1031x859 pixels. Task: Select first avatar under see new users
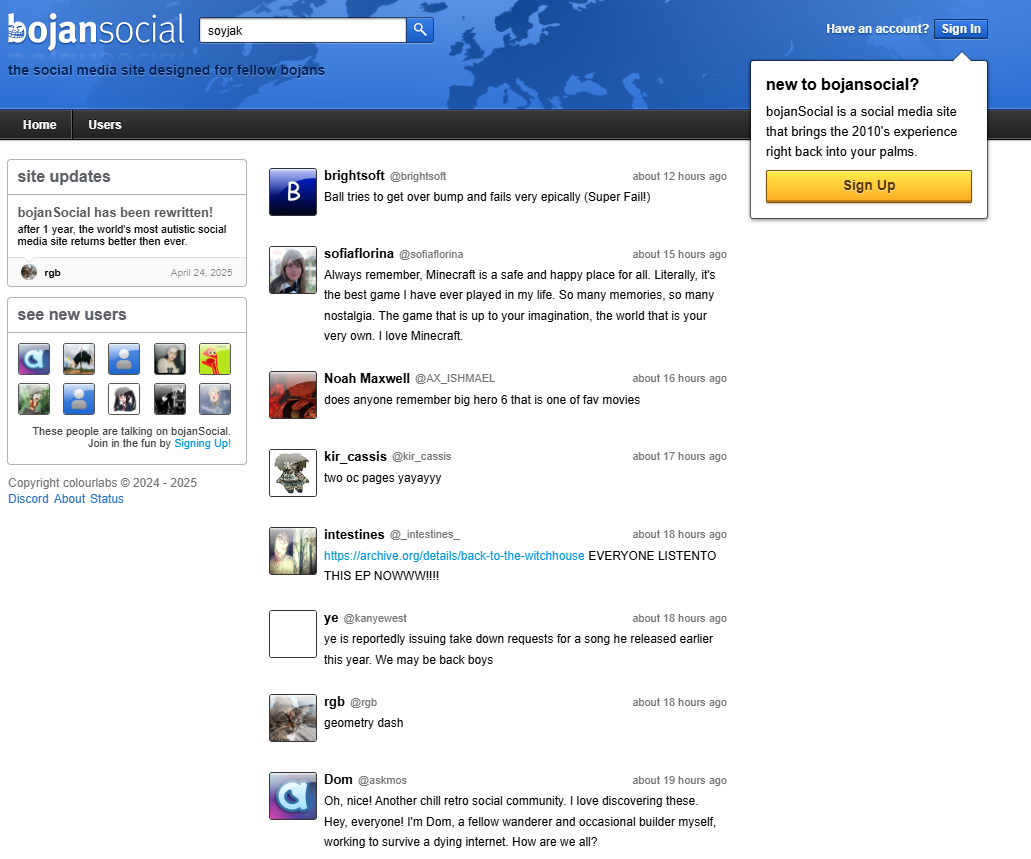tap(34, 359)
